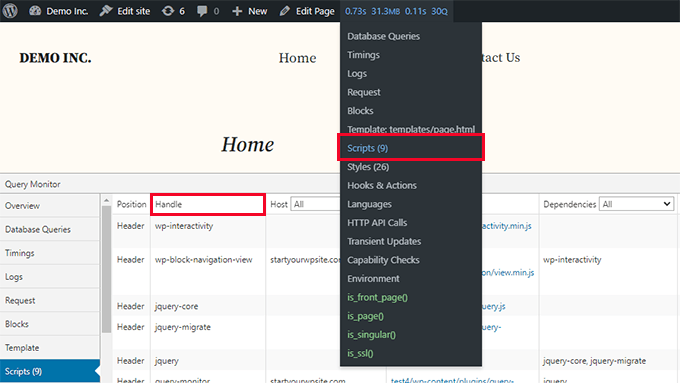
Task: Select Timings in the dropdown menu
Action: point(363,55)
